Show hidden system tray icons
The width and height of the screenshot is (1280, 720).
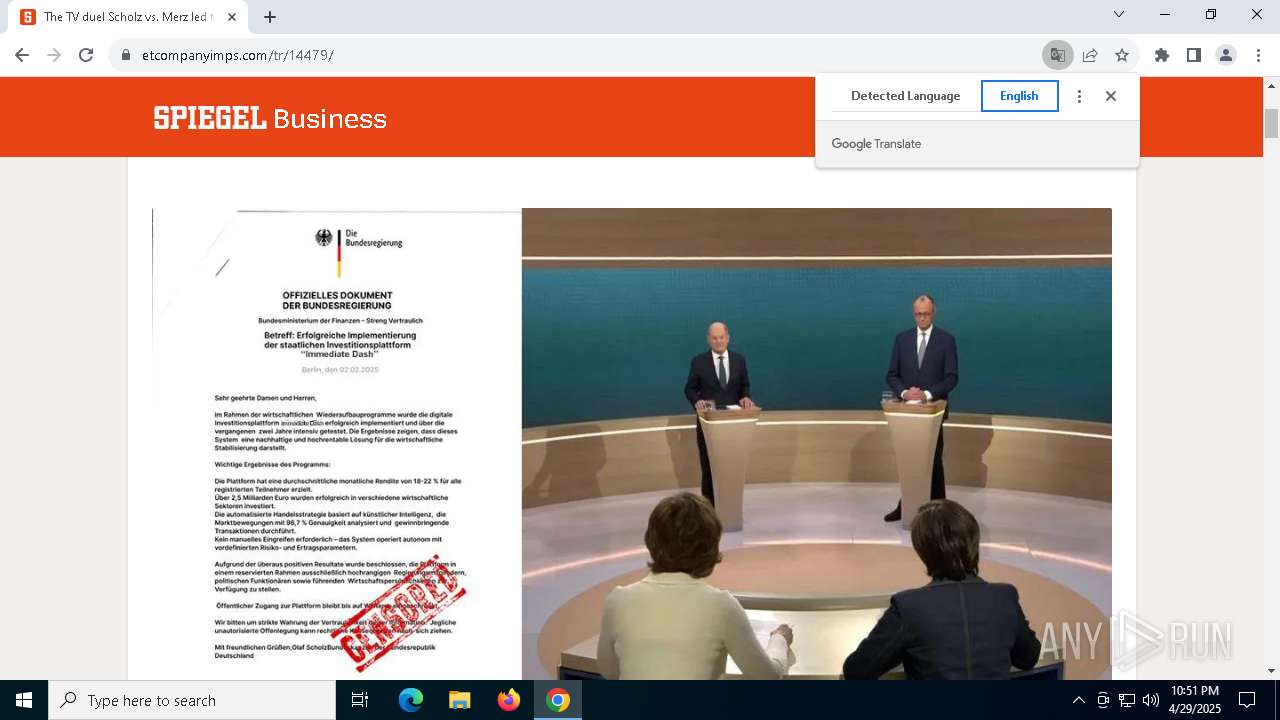tap(1078, 700)
